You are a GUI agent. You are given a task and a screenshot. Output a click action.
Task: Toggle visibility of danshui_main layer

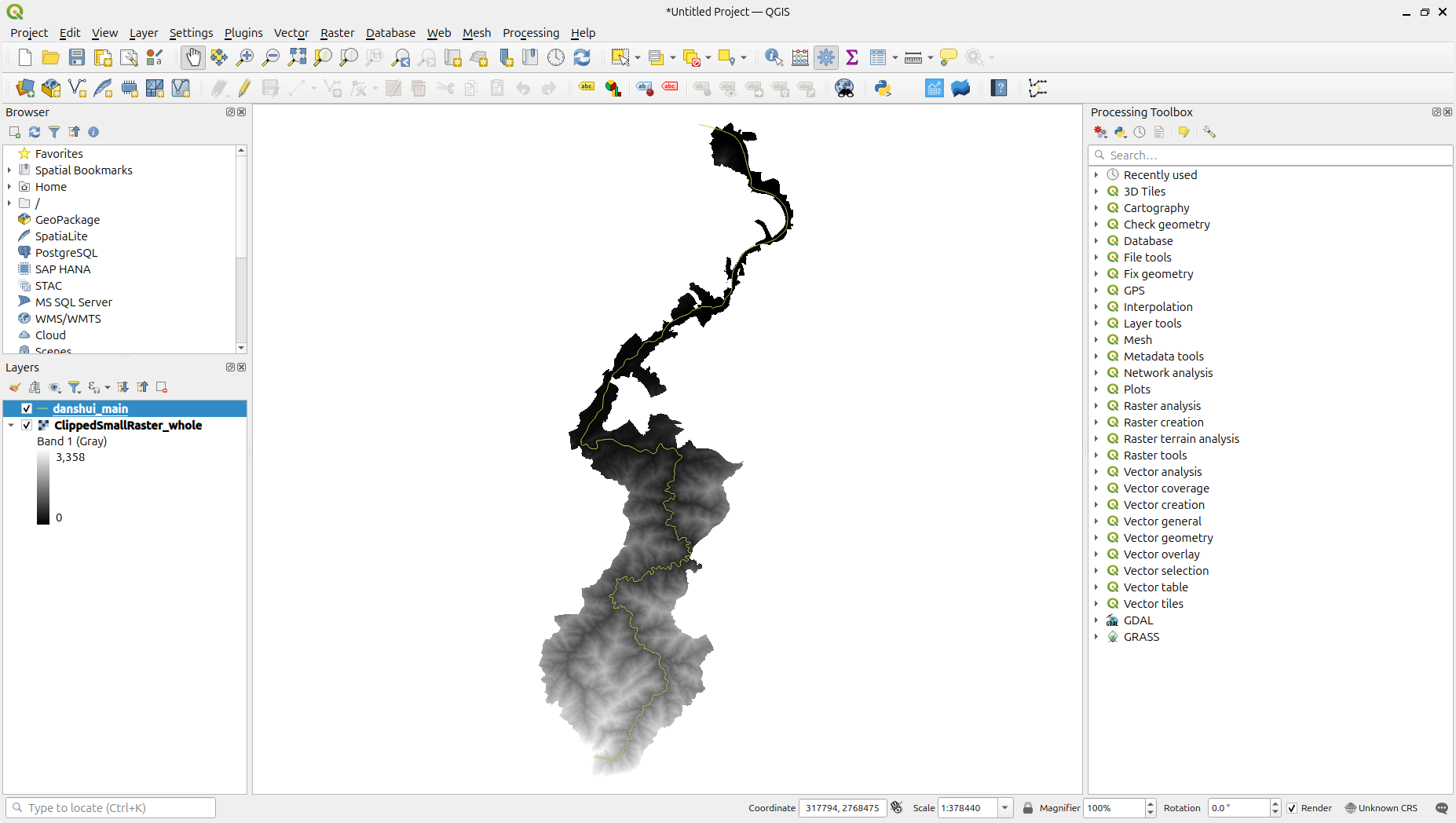point(27,408)
